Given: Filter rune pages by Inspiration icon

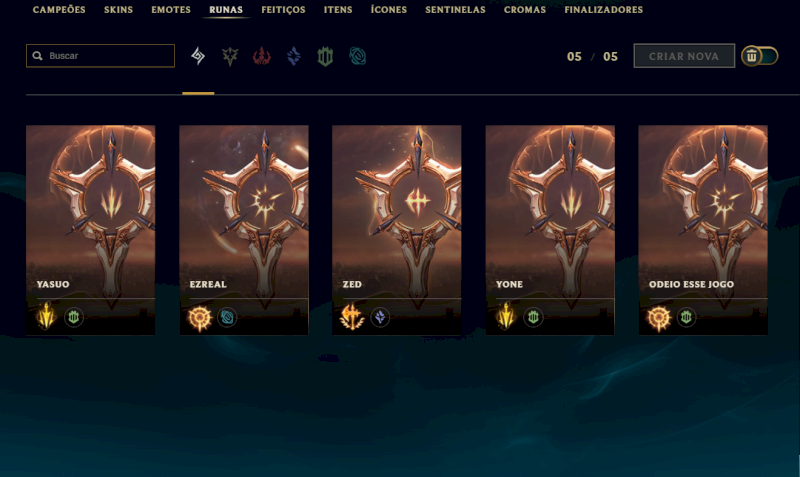Looking at the screenshot, I should (358, 56).
